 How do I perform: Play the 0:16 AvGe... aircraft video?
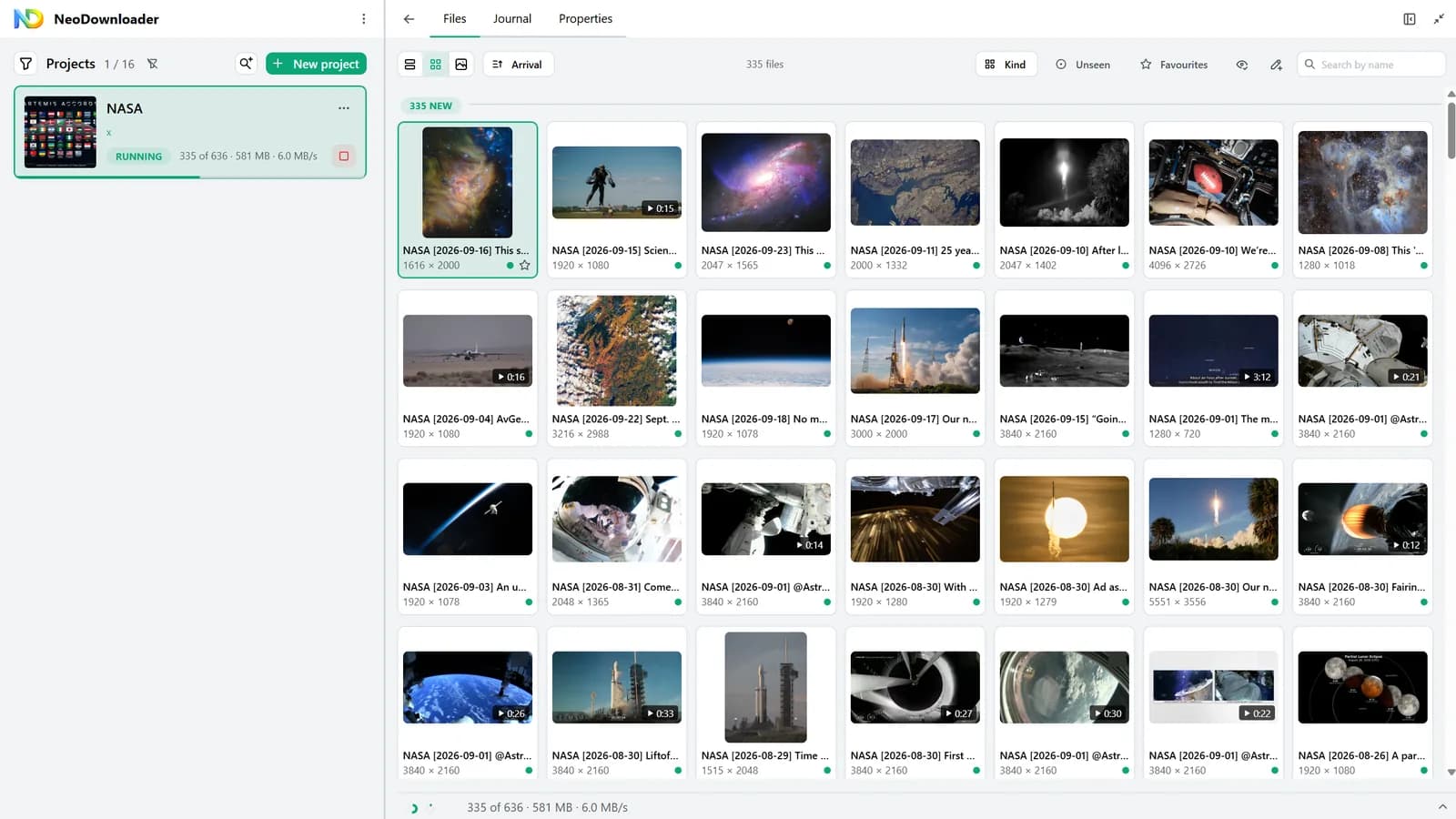point(468,351)
